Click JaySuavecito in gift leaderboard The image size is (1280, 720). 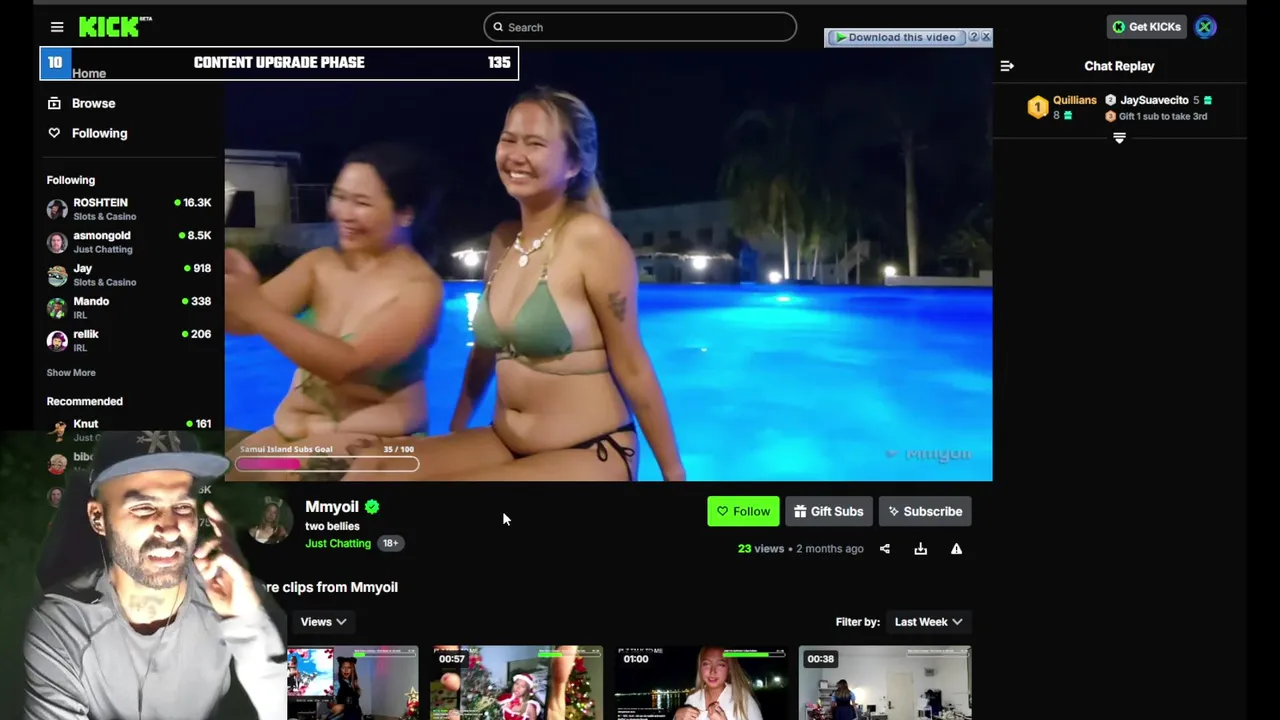[x=1154, y=100]
